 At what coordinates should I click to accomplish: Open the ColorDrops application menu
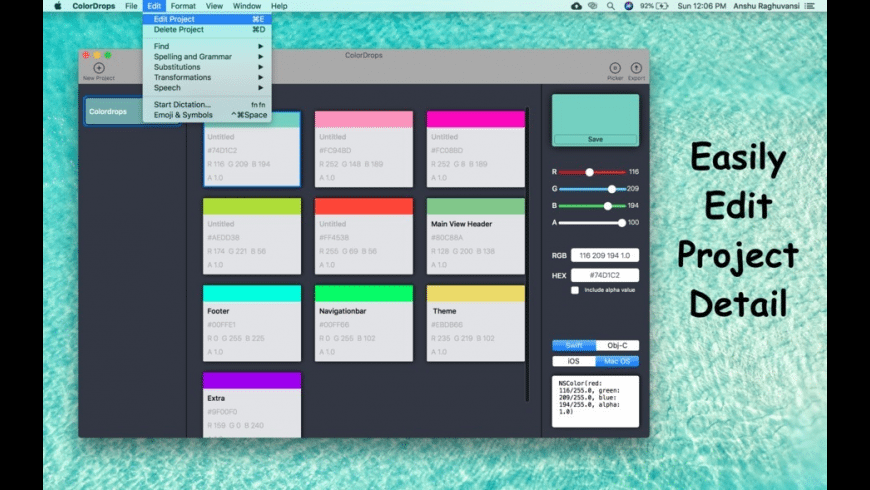tap(94, 6)
